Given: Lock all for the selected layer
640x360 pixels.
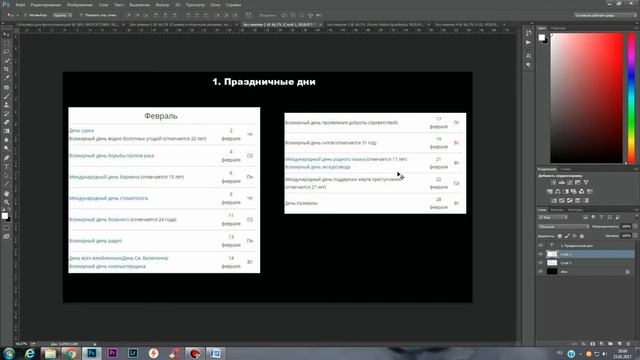Looking at the screenshot, I should pyautogui.click(x=582, y=236).
